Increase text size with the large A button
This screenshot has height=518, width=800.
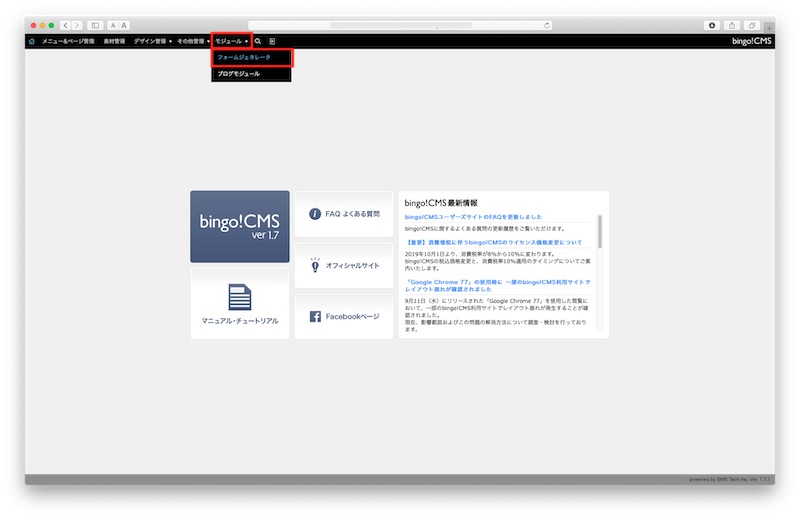124,25
